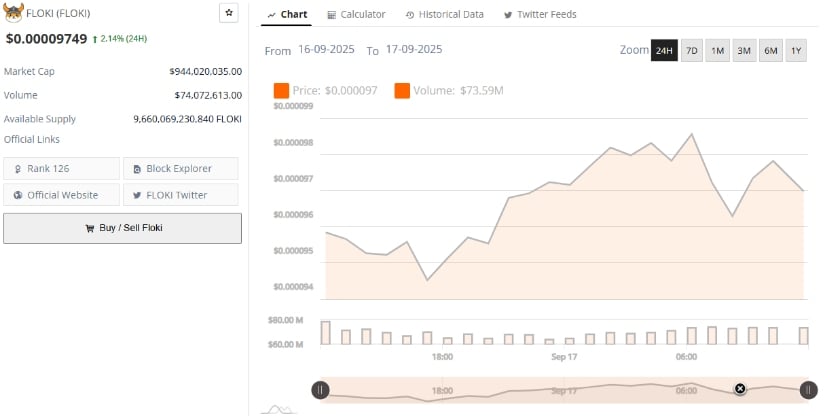The width and height of the screenshot is (825, 416).
Task: Click the shopping cart icon on Buy button
Action: tap(89, 228)
